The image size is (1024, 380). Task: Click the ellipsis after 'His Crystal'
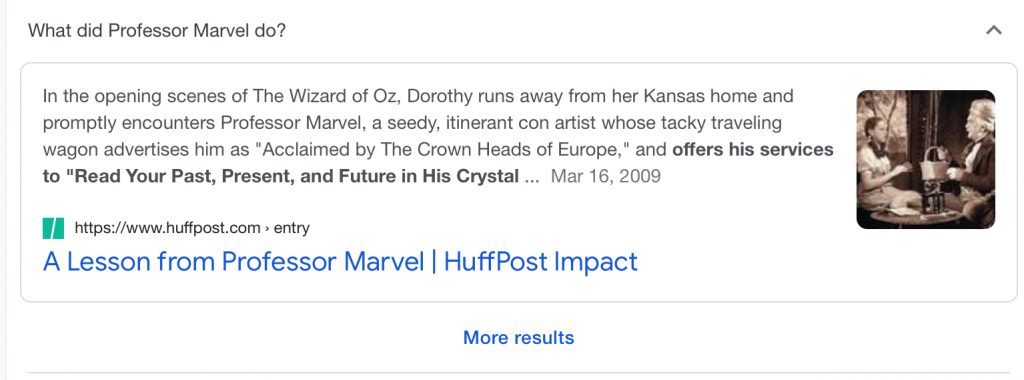pos(532,178)
